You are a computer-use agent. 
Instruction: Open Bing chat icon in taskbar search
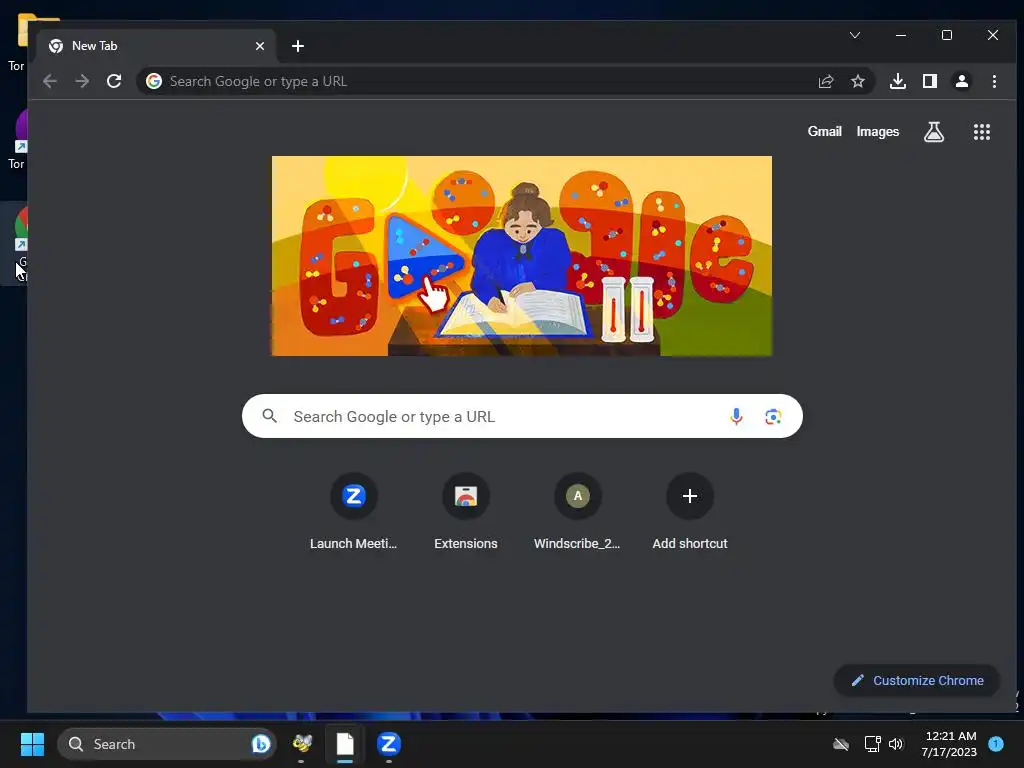[x=261, y=744]
